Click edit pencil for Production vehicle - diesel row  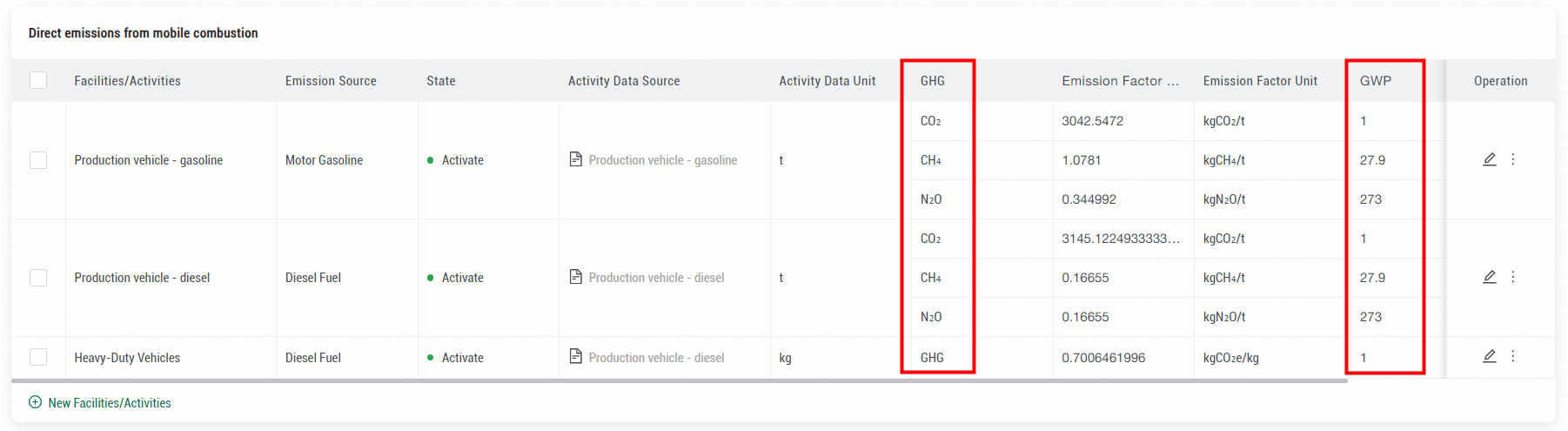coord(1489,277)
